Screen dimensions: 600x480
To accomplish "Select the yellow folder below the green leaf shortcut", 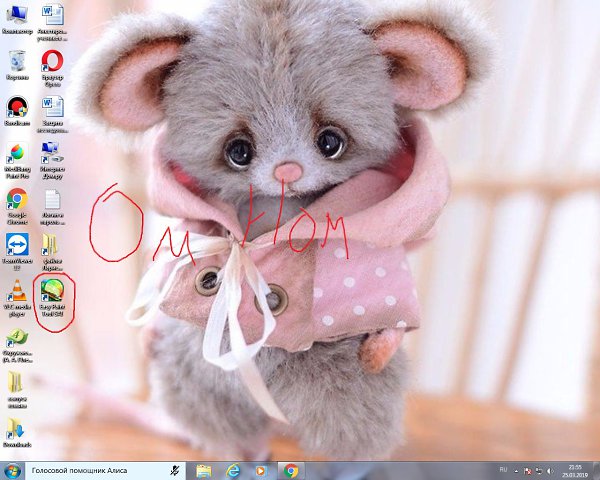I will click(x=17, y=390).
